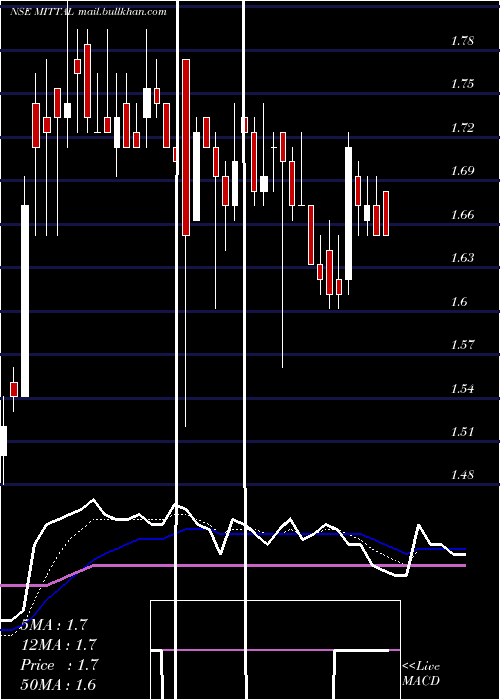Click the 1.78 price axis label
500x700 pixels.
point(462,42)
